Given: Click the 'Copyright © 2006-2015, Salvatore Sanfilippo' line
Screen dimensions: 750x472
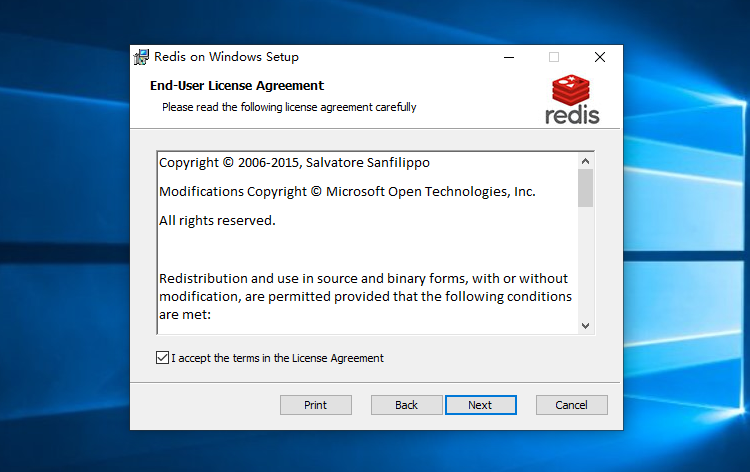Looking at the screenshot, I should click(x=294, y=163).
